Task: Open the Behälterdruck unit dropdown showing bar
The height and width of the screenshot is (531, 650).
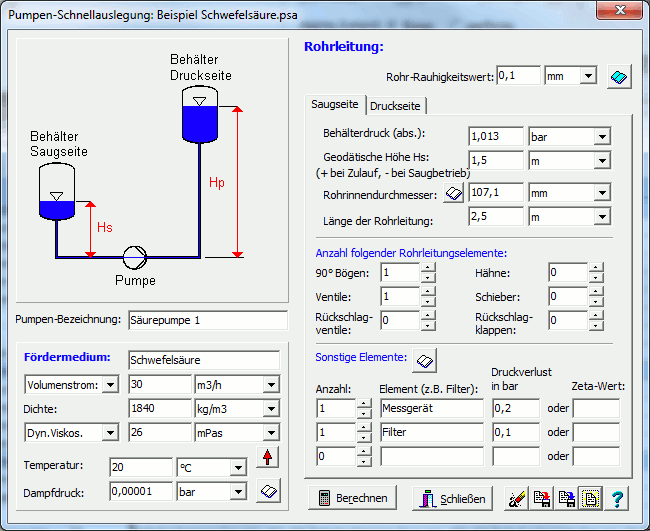Action: [601, 136]
